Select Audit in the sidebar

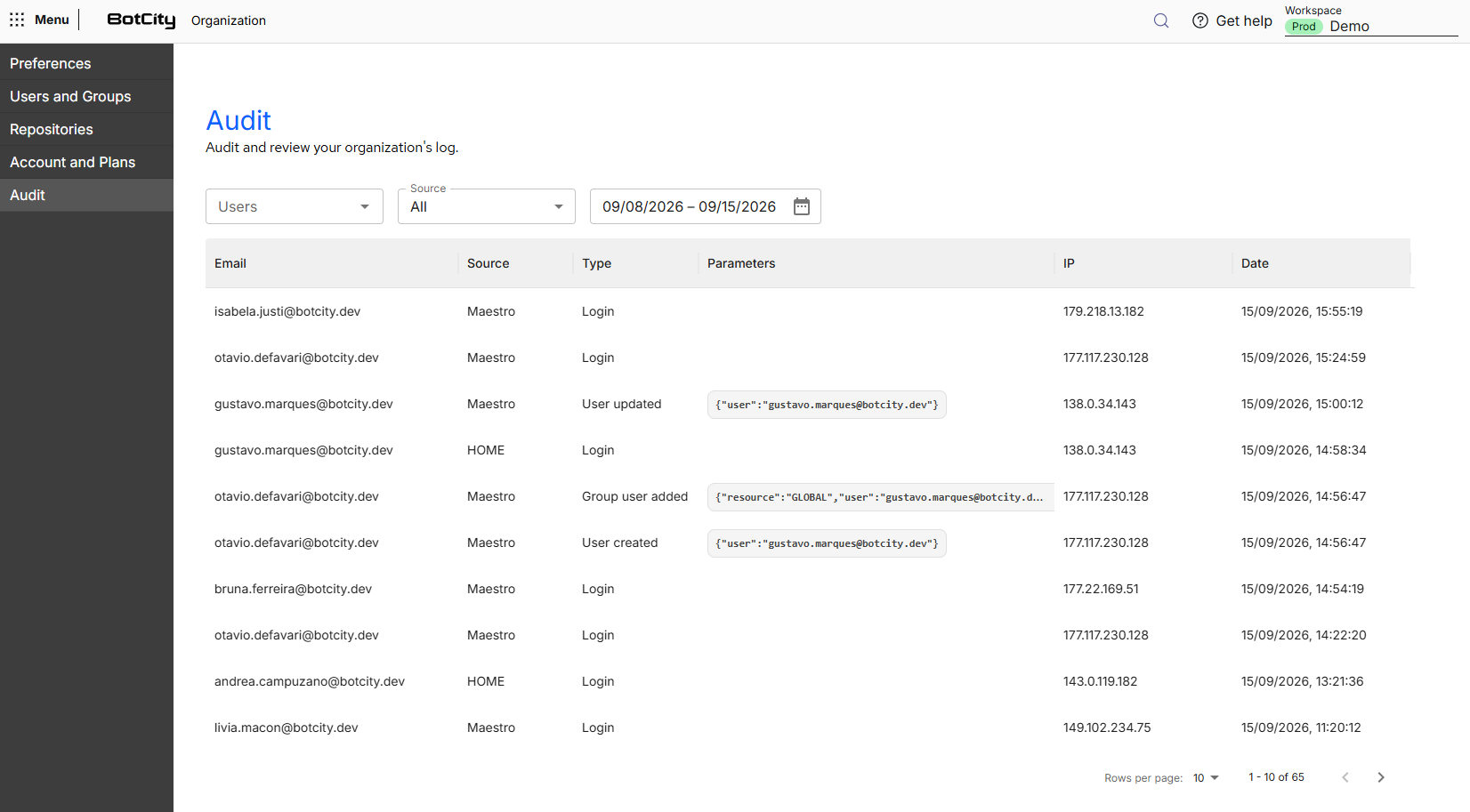click(x=86, y=195)
